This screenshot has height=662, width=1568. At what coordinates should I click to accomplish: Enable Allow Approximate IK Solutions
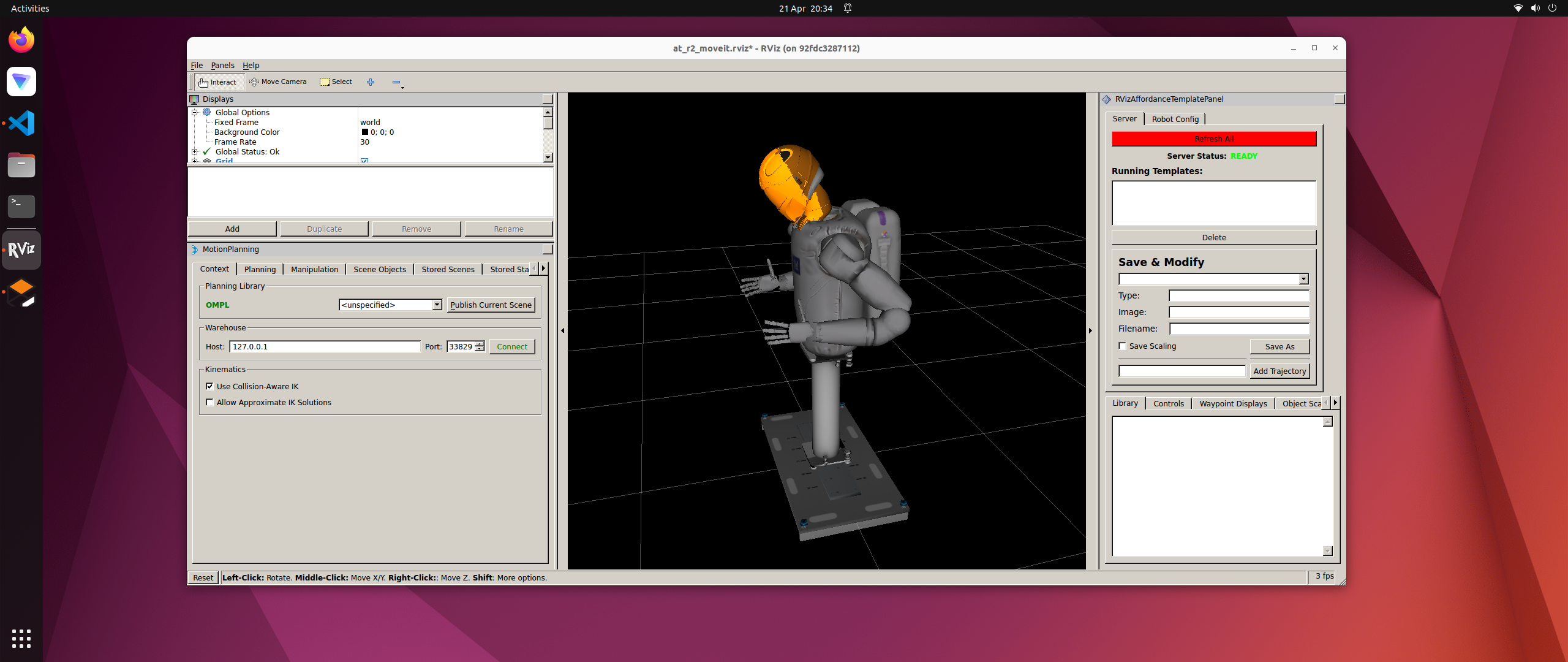click(210, 403)
